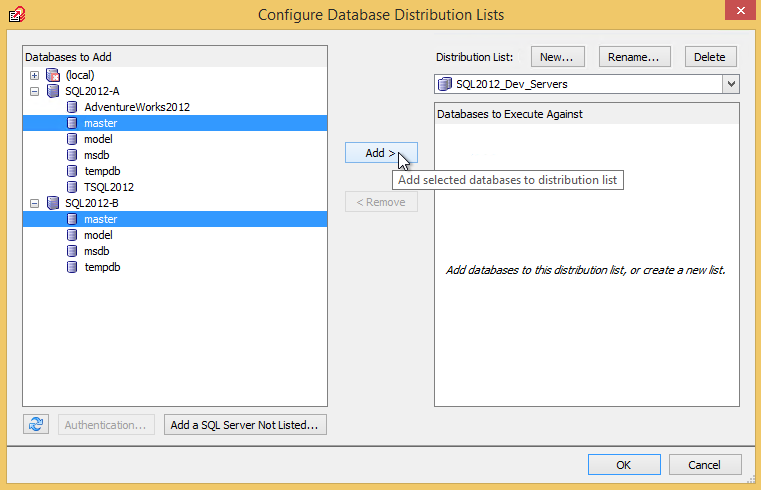761x490 pixels.
Task: Click Add a SQL Server Not Listed...
Action: point(245,425)
